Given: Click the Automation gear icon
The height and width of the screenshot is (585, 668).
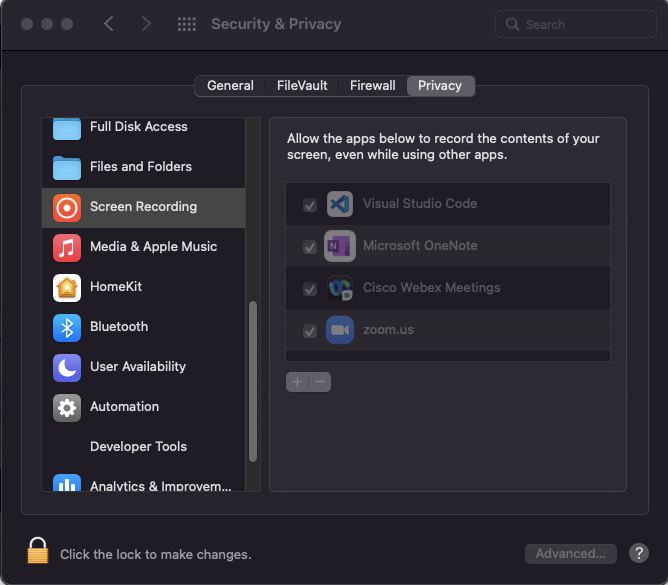Looking at the screenshot, I should 67,408.
